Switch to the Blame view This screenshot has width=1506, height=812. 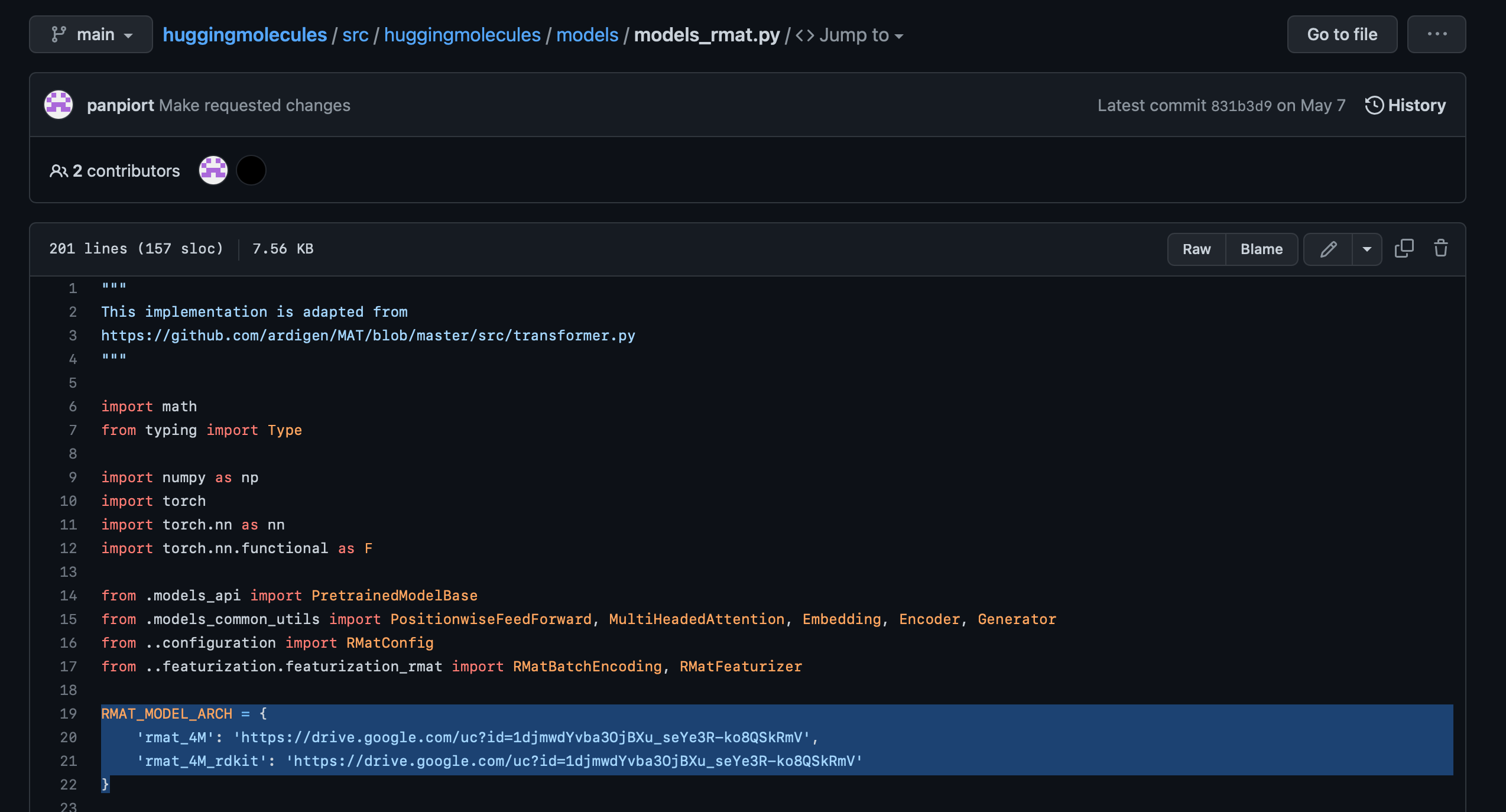(1261, 249)
